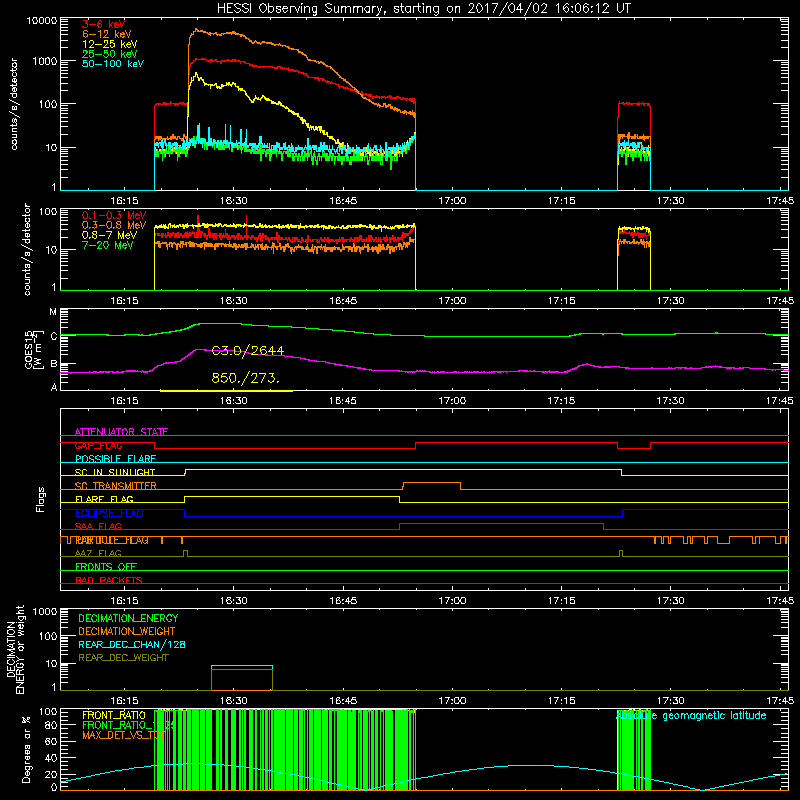Click the FRONTS_OFF flag label
800x800 pixels.
click(x=106, y=567)
